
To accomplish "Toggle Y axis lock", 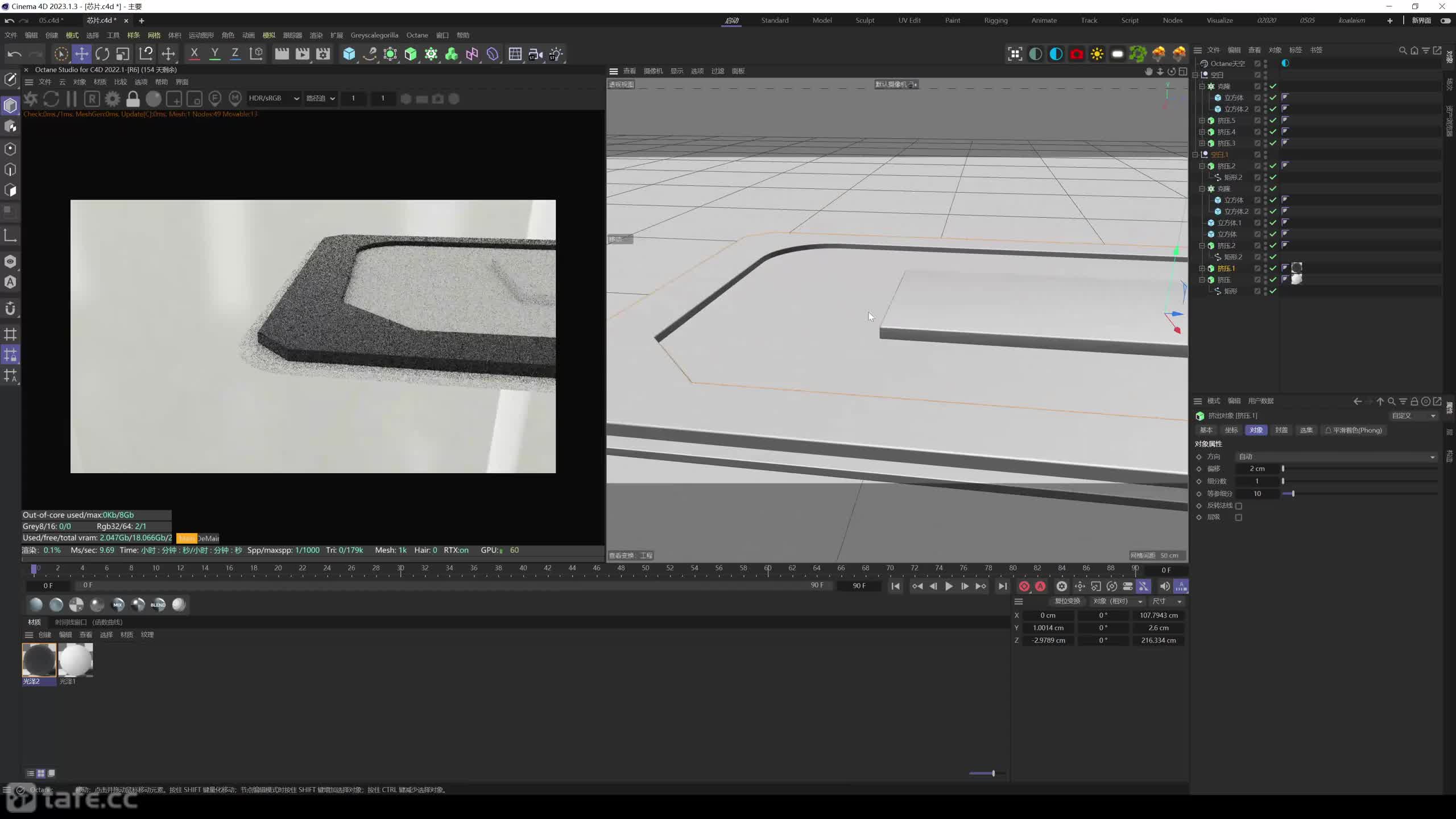I will click(214, 54).
